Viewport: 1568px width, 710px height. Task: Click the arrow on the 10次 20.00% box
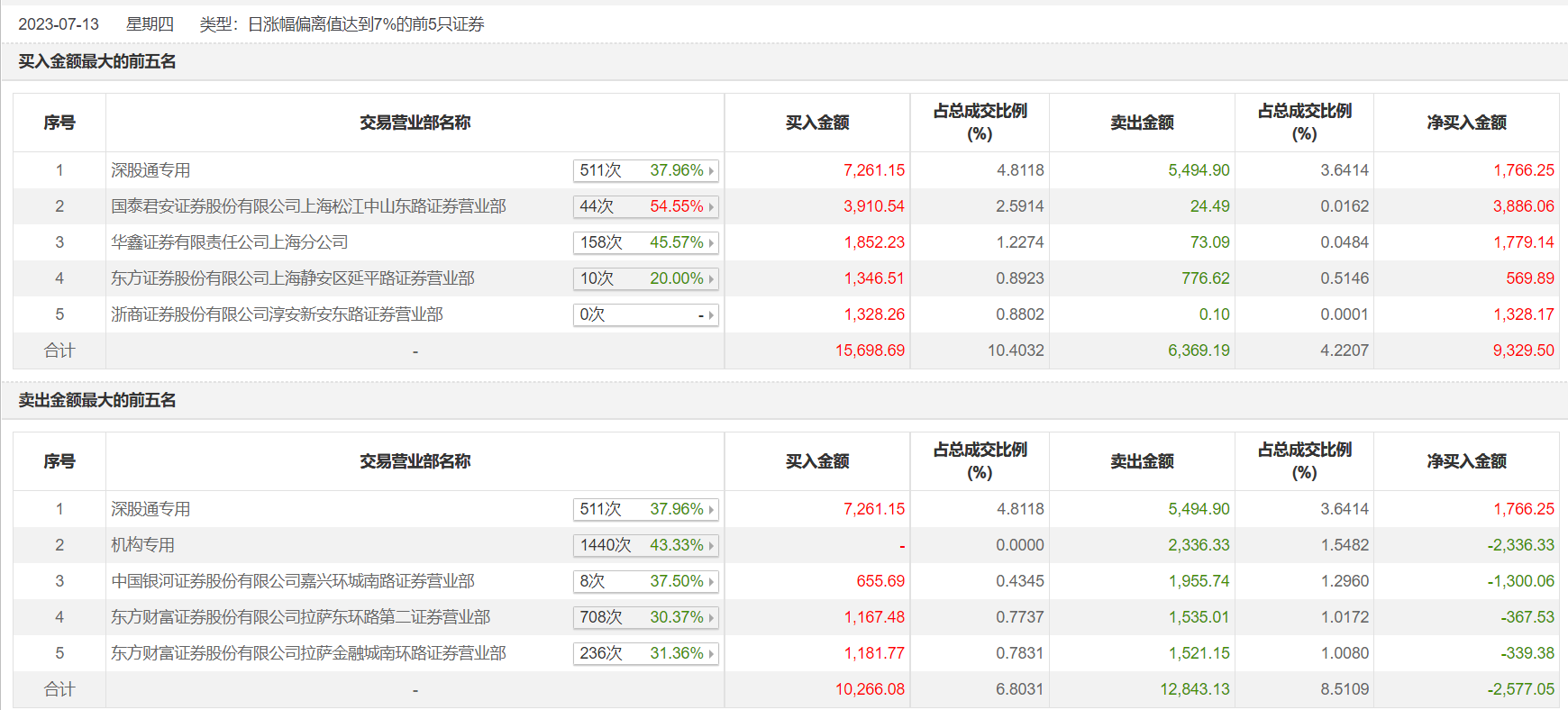click(711, 279)
